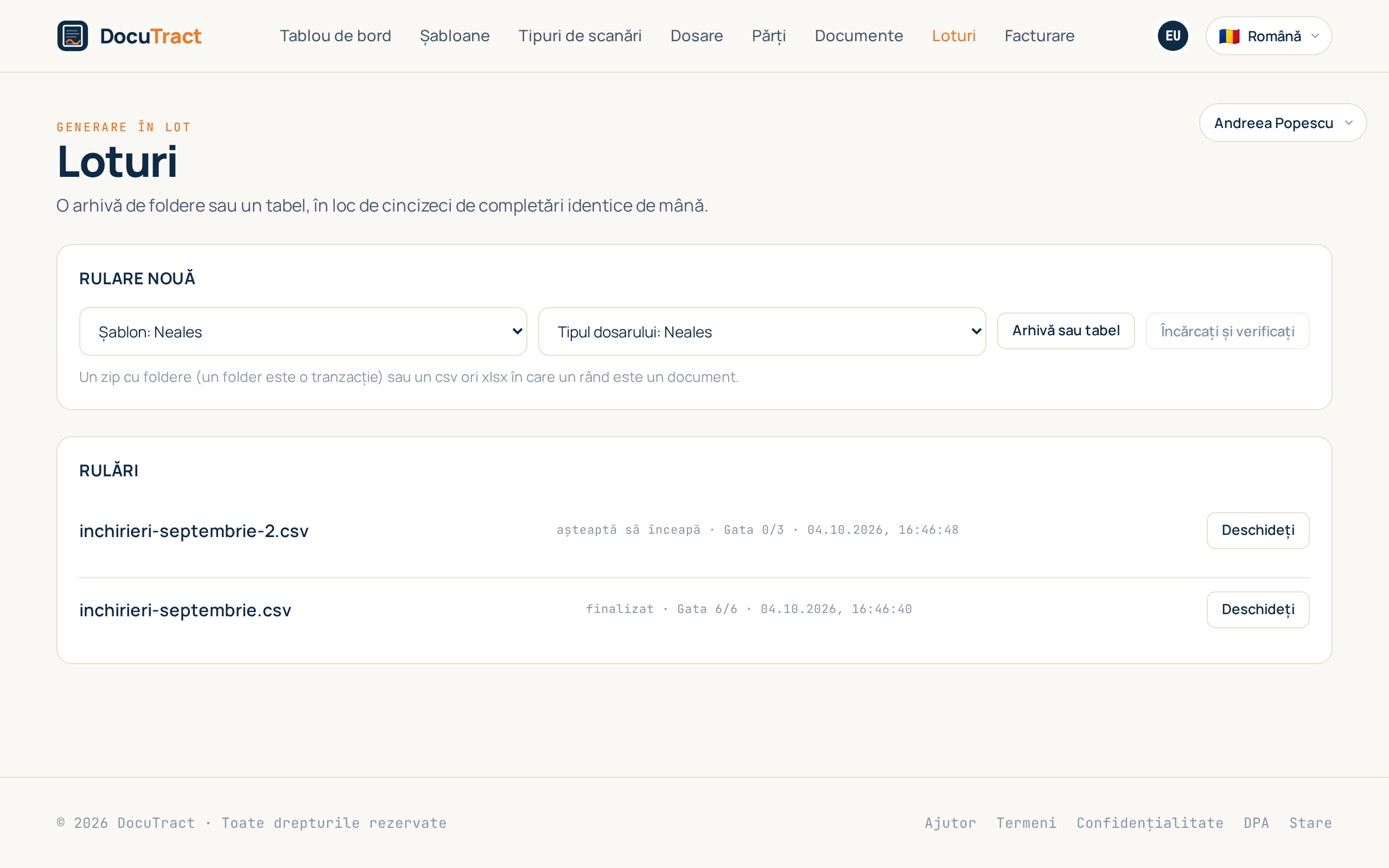Click the copyright '© 2026 DocuTract' text

pos(126,822)
